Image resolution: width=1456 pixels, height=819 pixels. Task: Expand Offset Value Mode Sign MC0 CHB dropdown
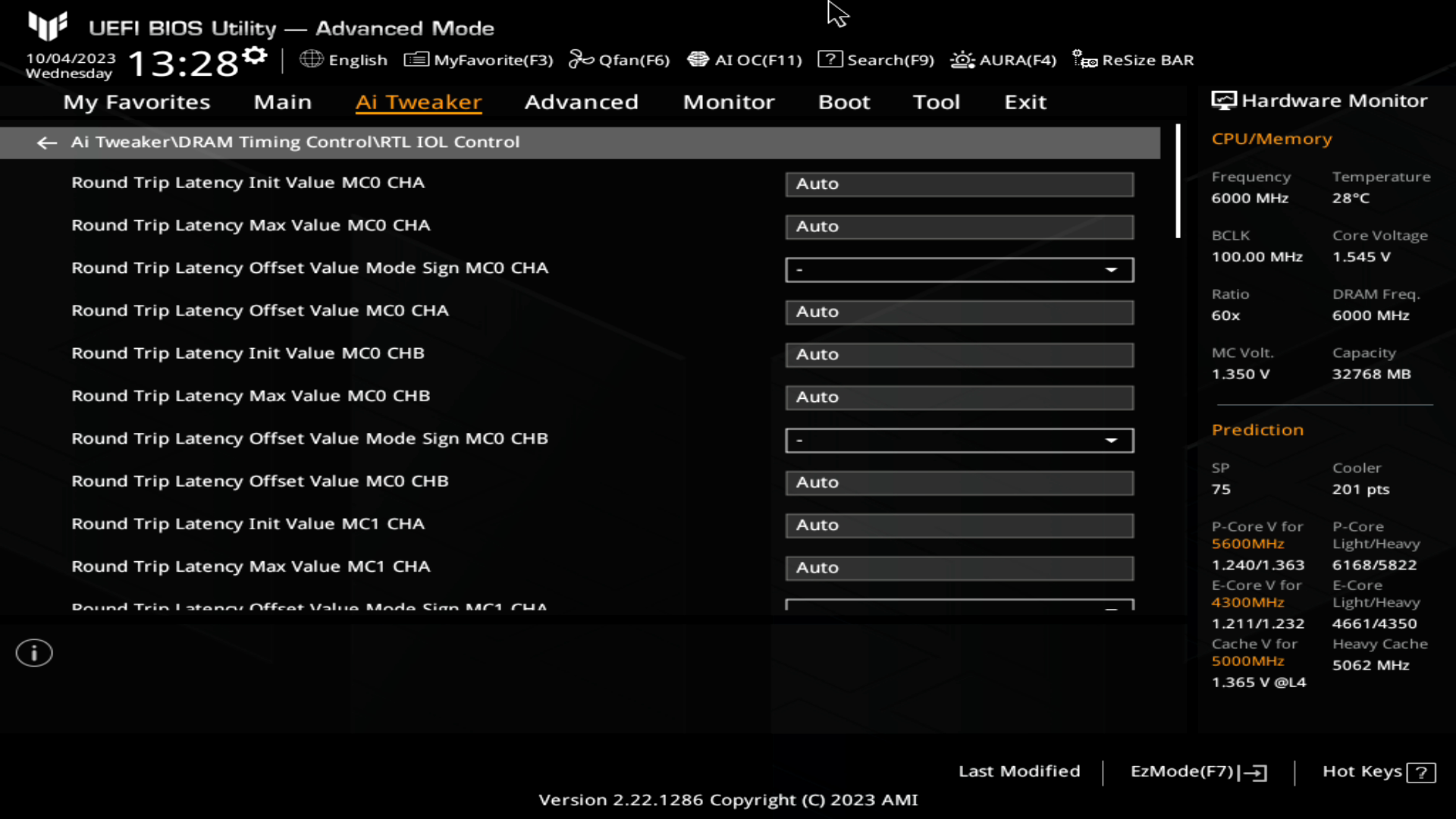point(959,441)
